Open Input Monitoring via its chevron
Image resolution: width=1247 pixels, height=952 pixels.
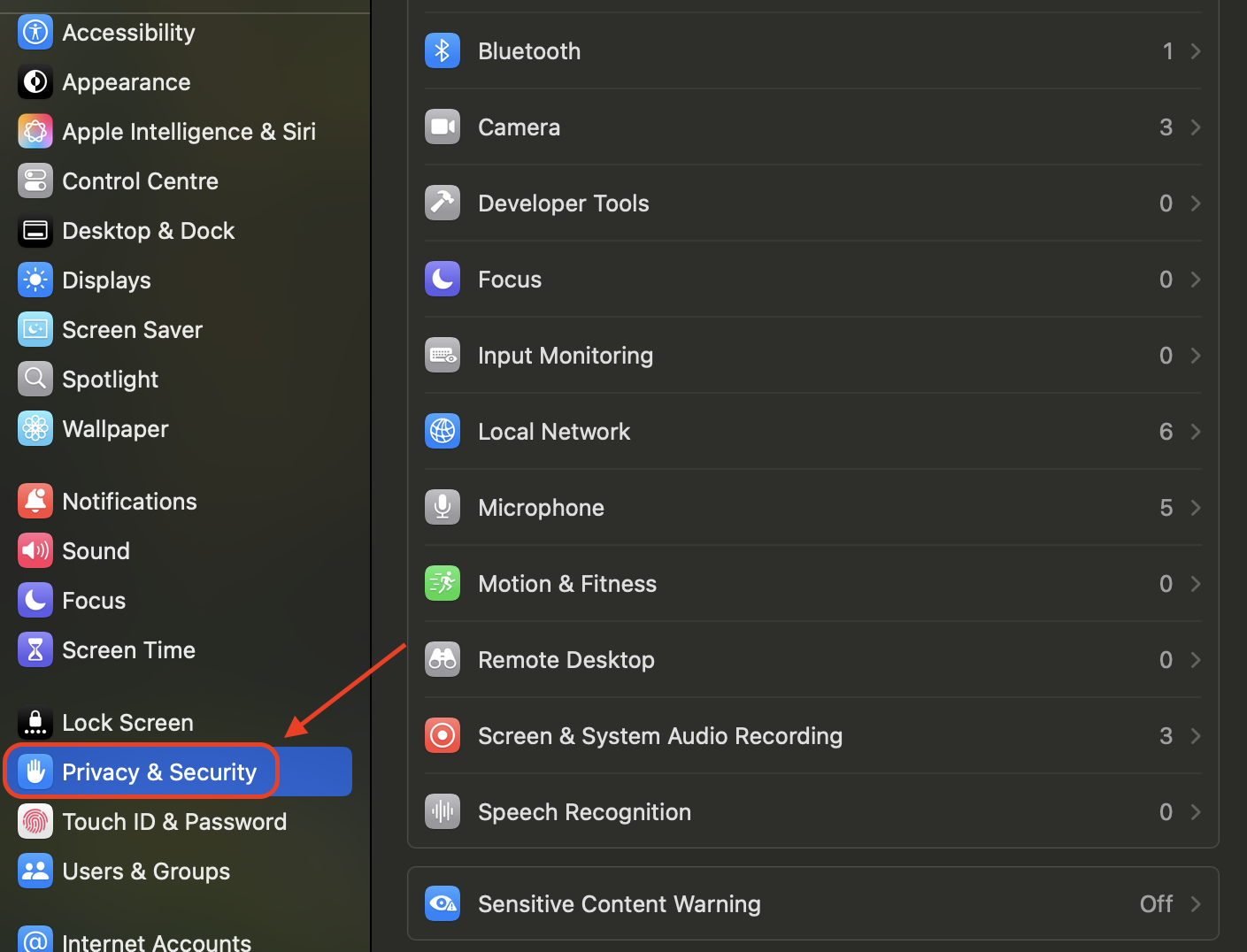click(1195, 355)
